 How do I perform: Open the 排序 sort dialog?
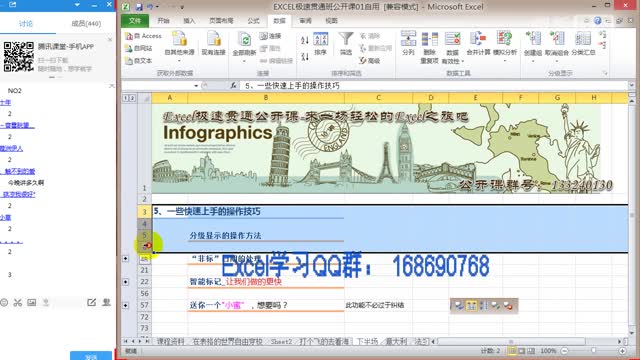point(320,44)
